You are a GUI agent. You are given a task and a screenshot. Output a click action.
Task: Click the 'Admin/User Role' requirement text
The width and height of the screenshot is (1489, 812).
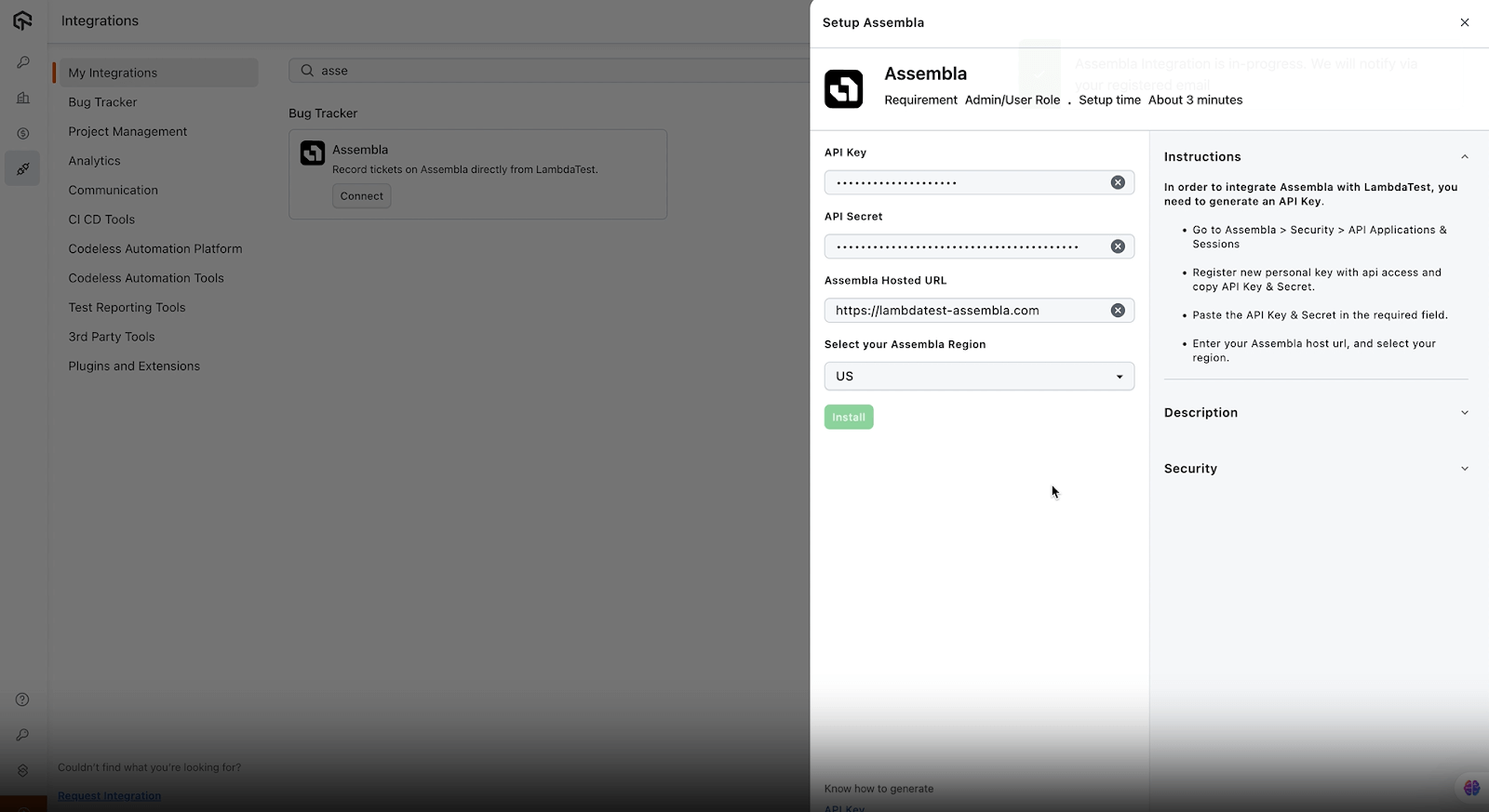click(1013, 100)
